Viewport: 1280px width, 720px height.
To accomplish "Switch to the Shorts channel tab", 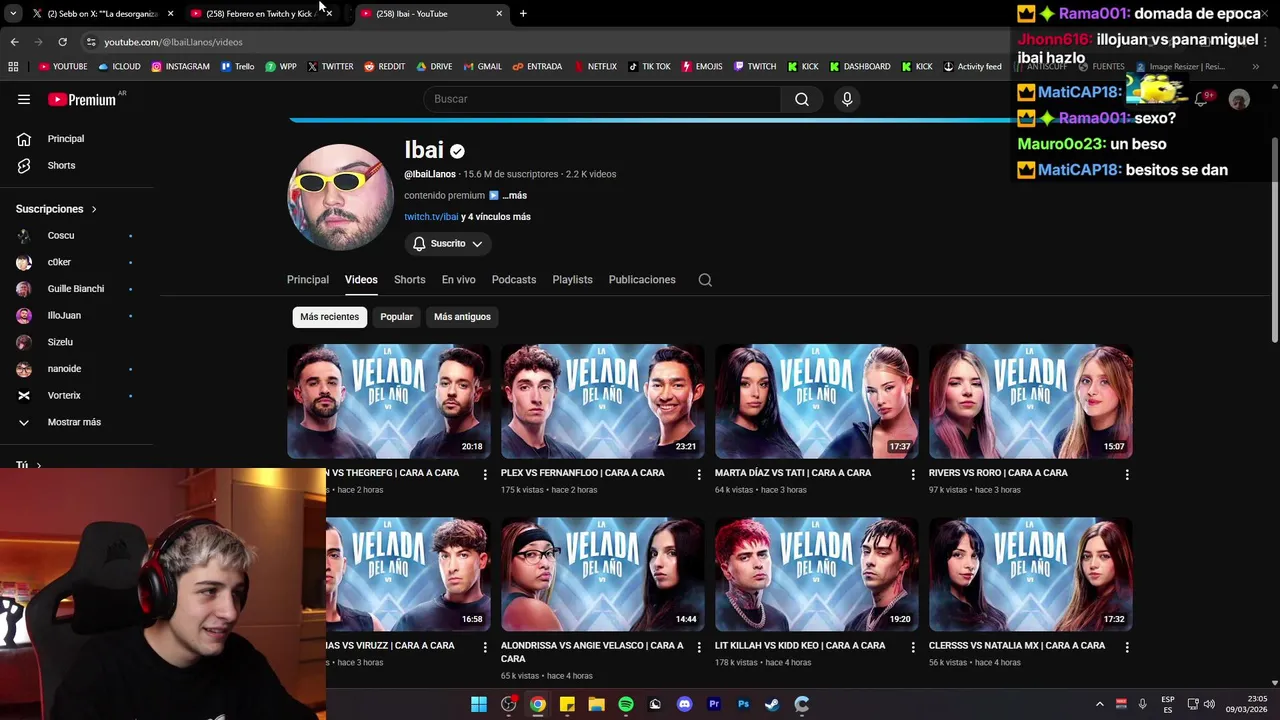I will coord(409,280).
